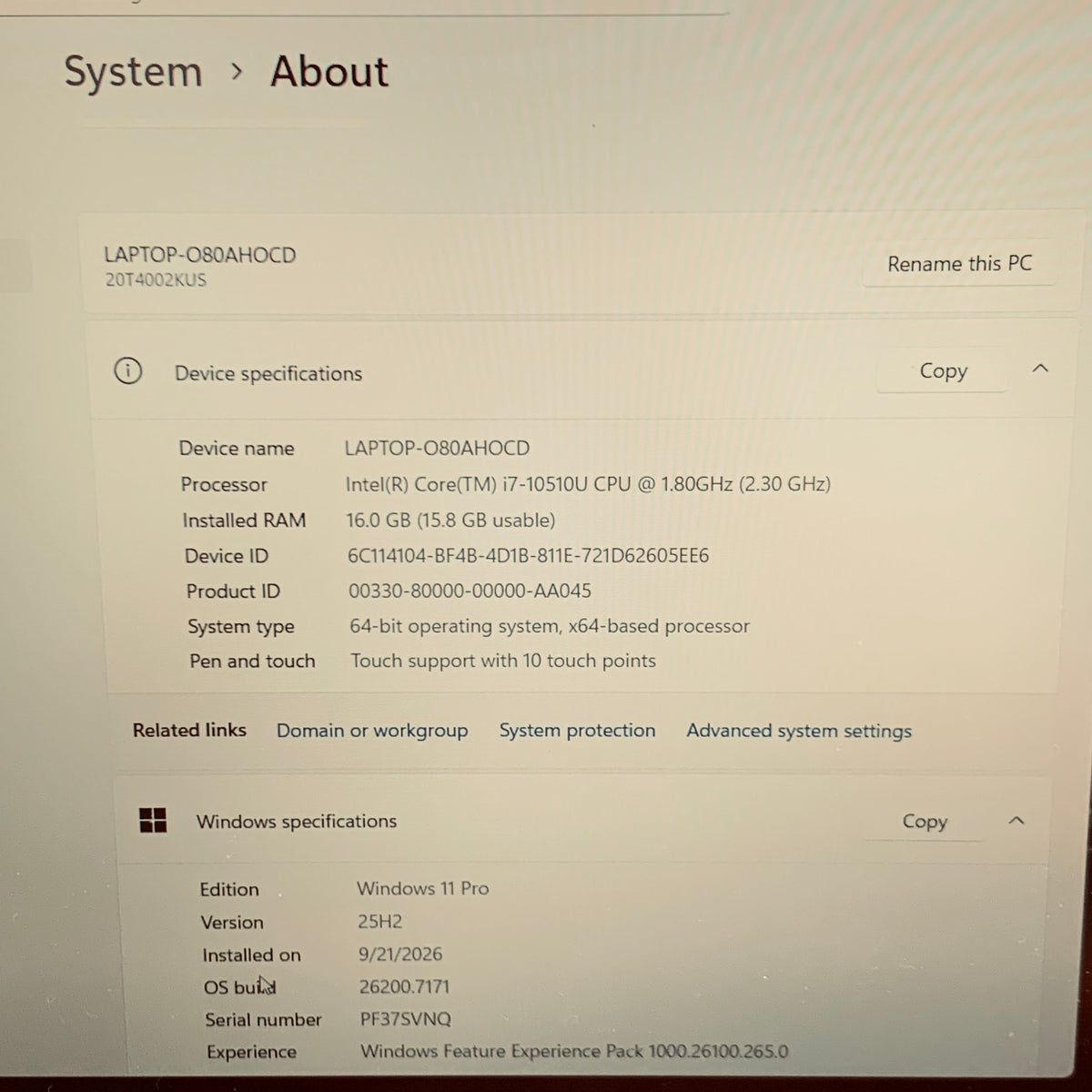Select OS build value 26200.7171
This screenshot has width=1092, height=1092.
pyautogui.click(x=405, y=986)
